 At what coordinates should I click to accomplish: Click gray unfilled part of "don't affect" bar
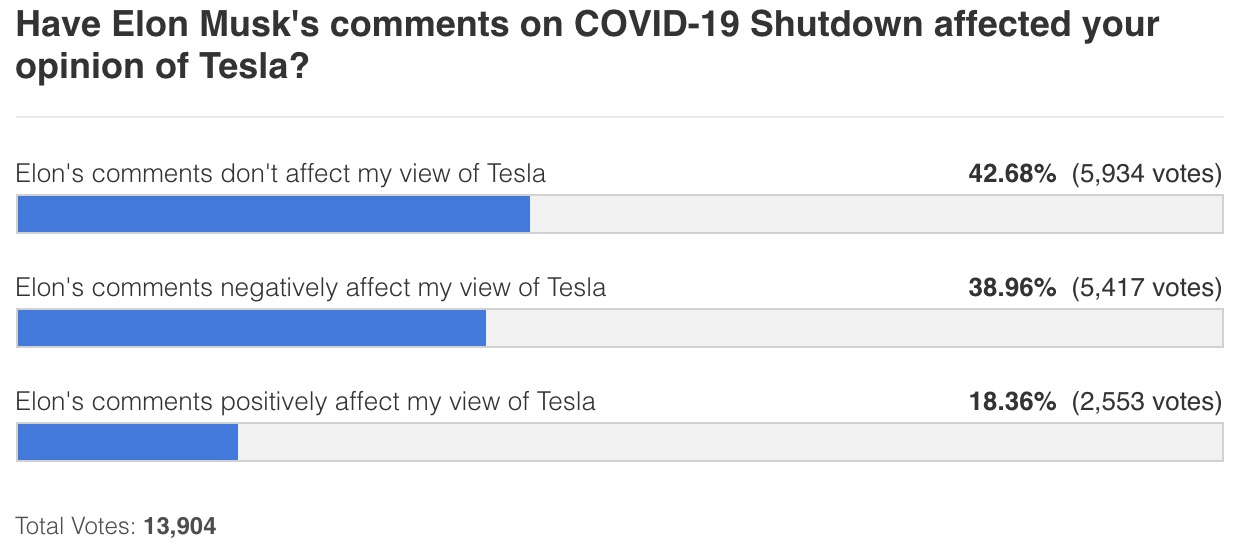click(x=875, y=214)
